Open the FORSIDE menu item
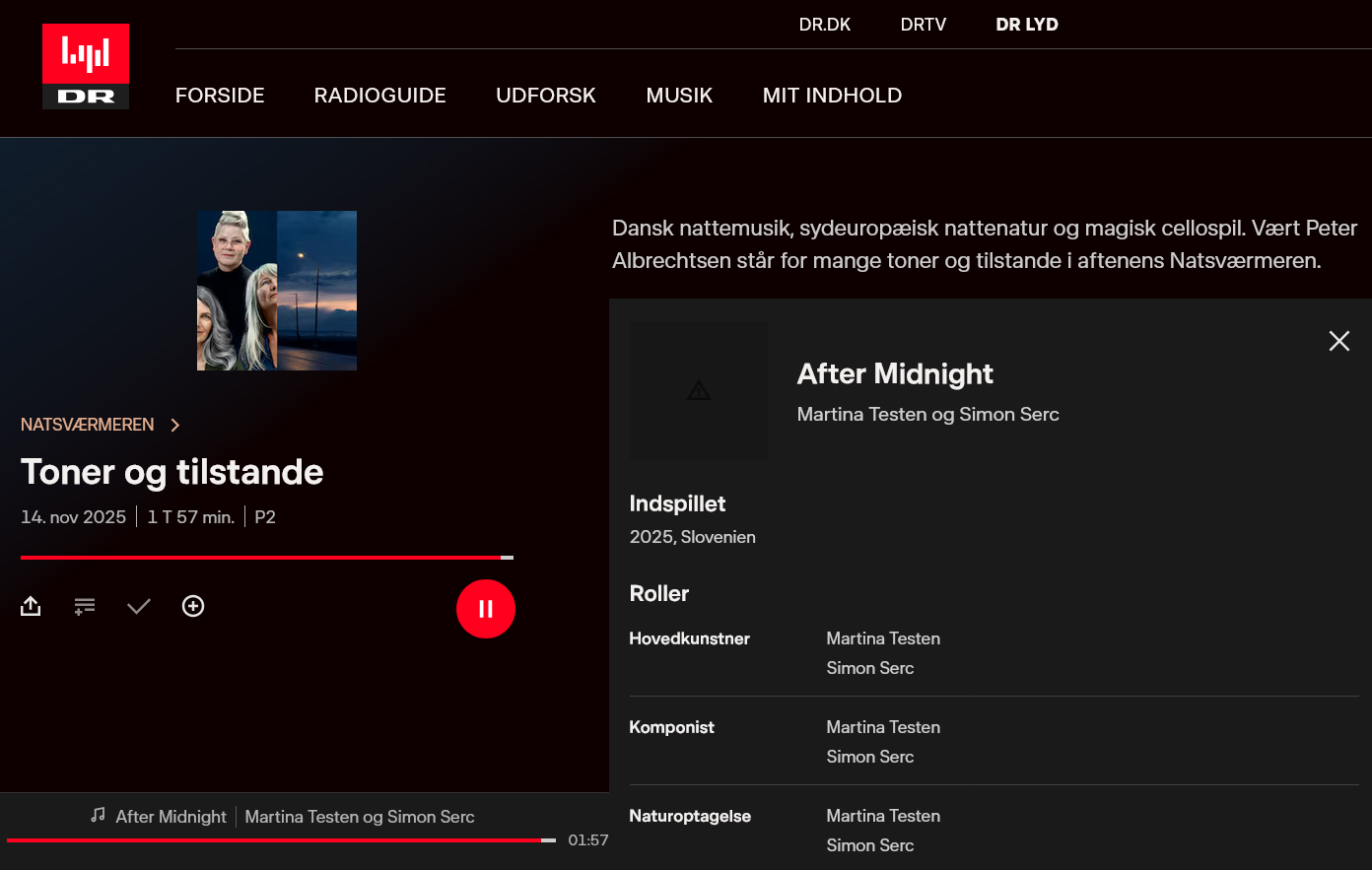 [220, 96]
